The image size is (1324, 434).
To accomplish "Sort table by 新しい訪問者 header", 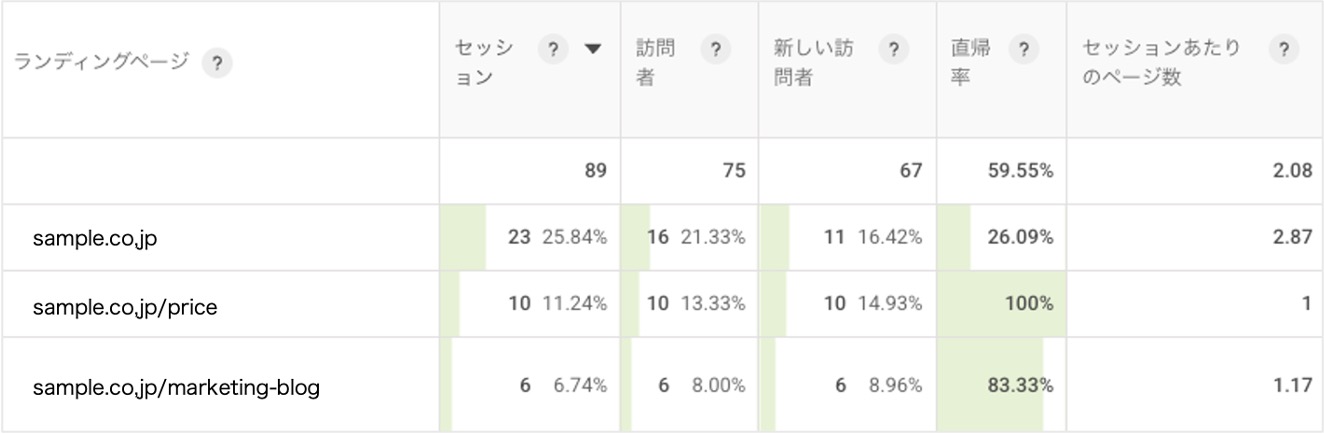I will [x=813, y=62].
